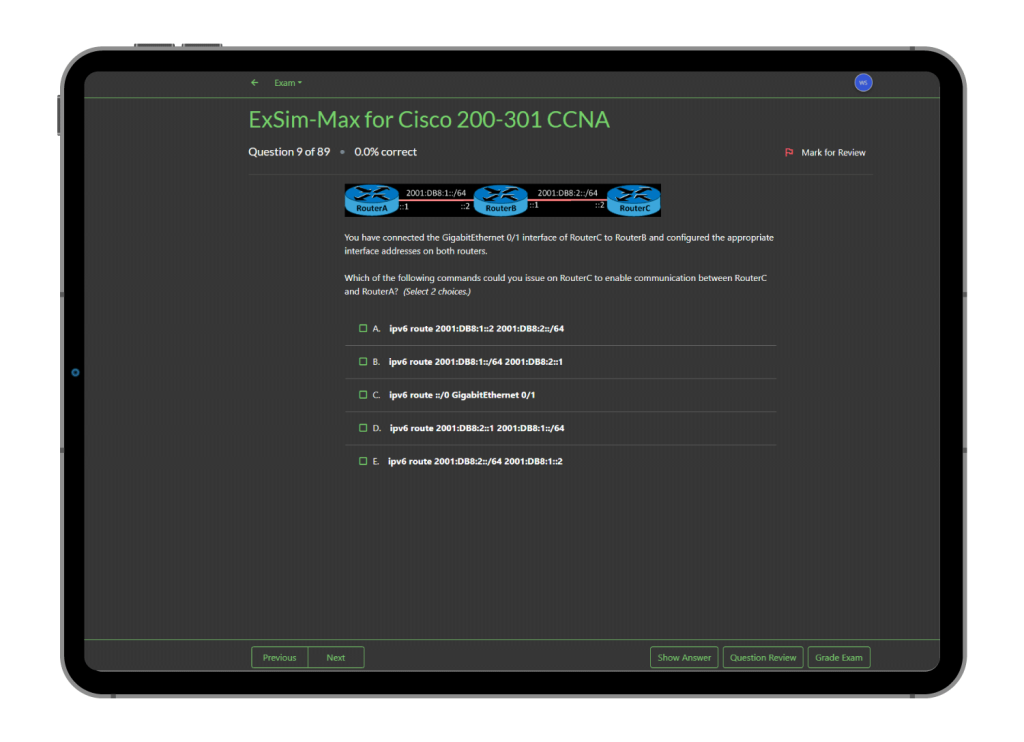
Task: Open Question Review
Action: (x=763, y=657)
